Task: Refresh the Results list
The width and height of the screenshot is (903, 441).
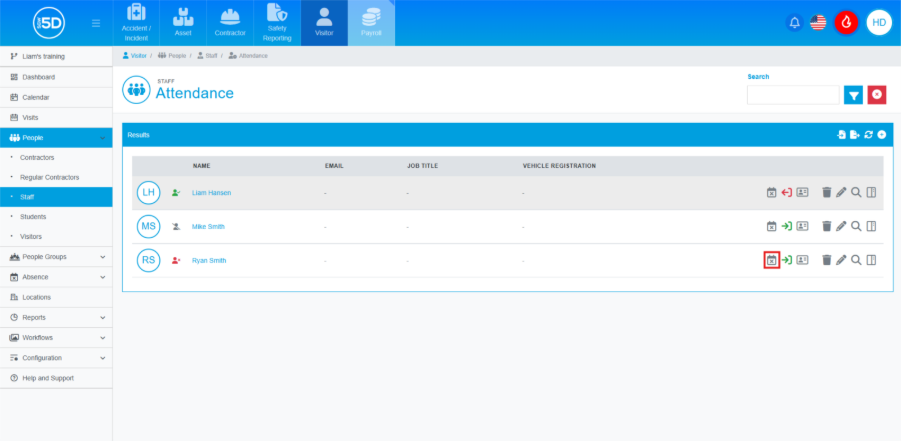Action: 869,134
